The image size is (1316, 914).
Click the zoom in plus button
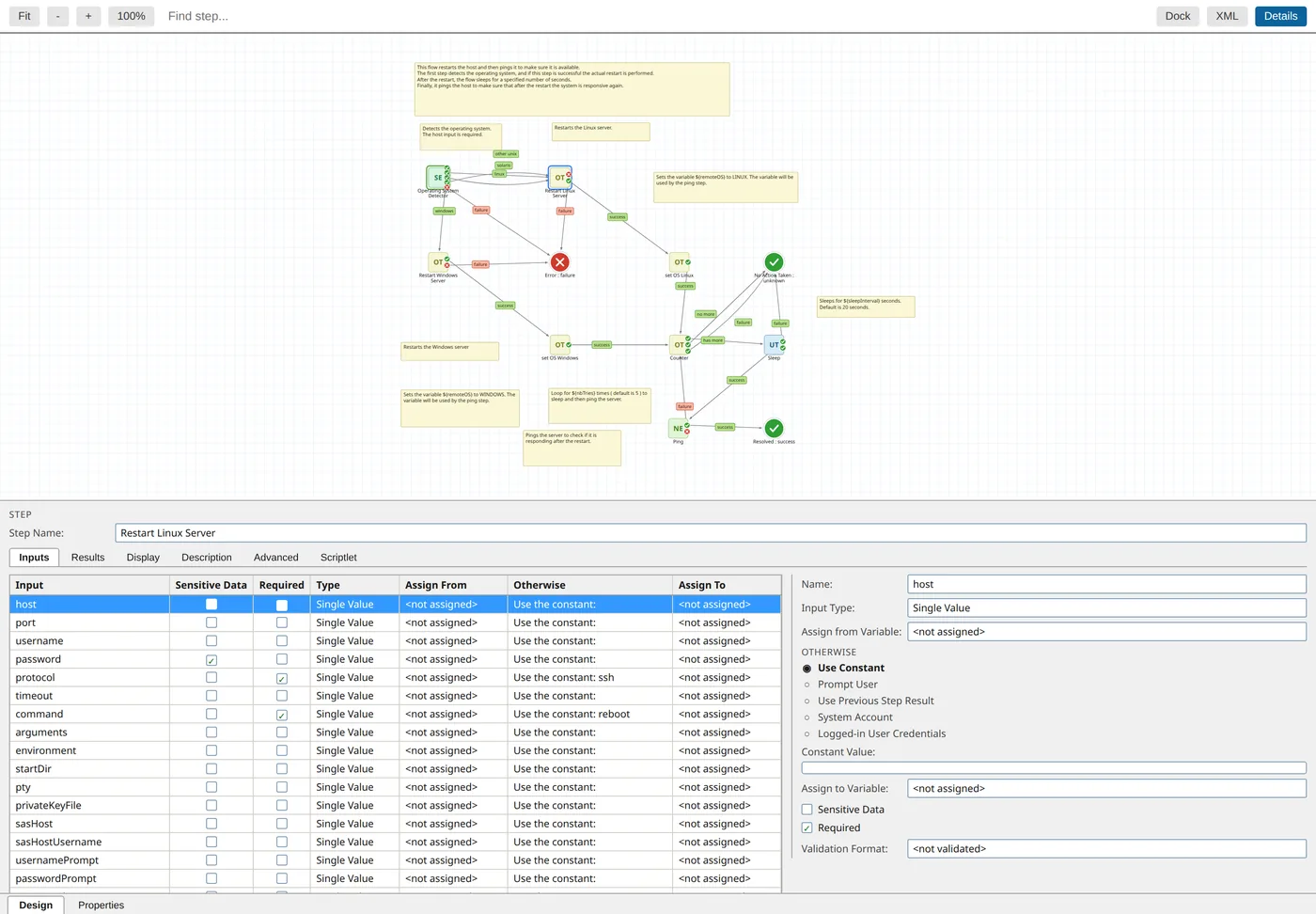[x=88, y=16]
